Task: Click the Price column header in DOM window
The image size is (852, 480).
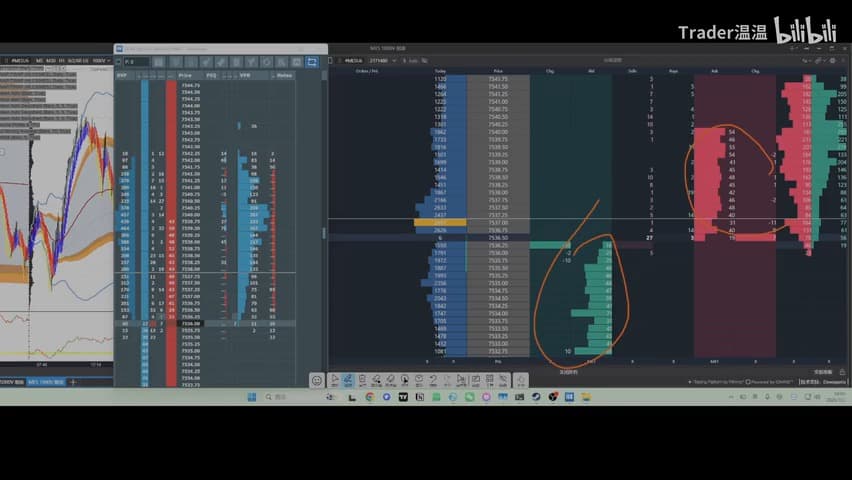Action: [185, 76]
